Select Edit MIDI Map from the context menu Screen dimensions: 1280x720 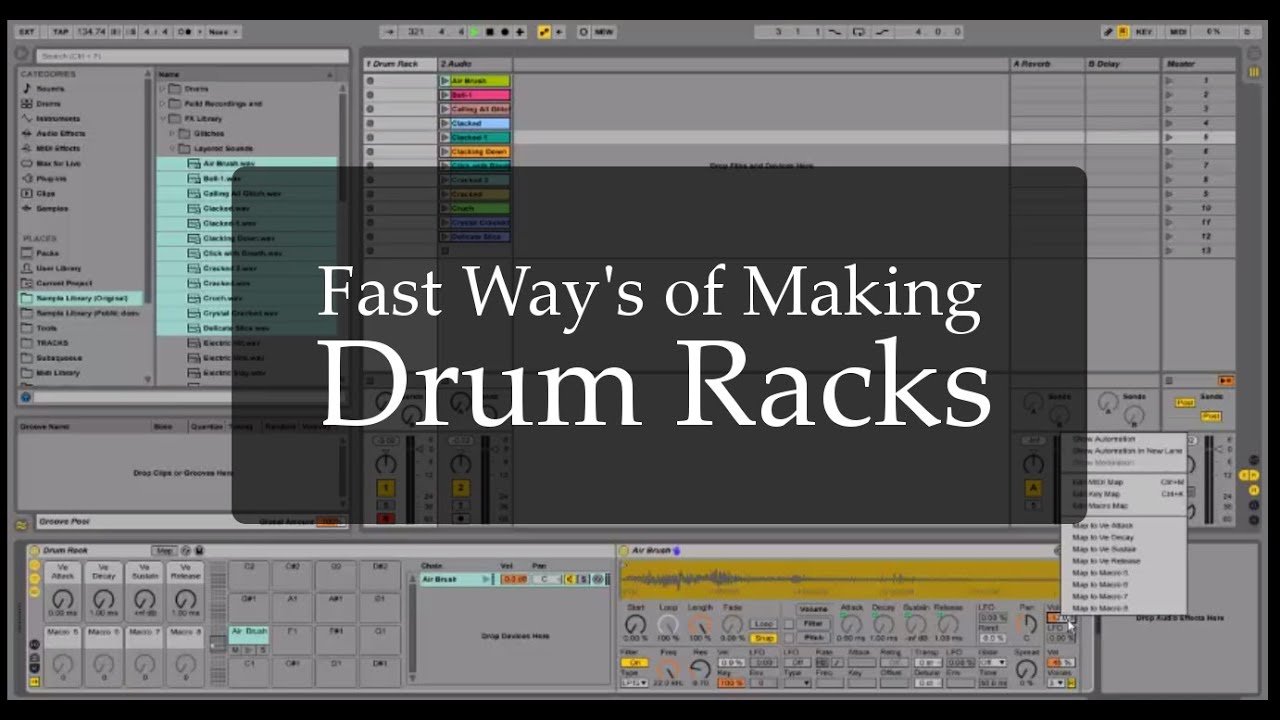[x=1098, y=482]
